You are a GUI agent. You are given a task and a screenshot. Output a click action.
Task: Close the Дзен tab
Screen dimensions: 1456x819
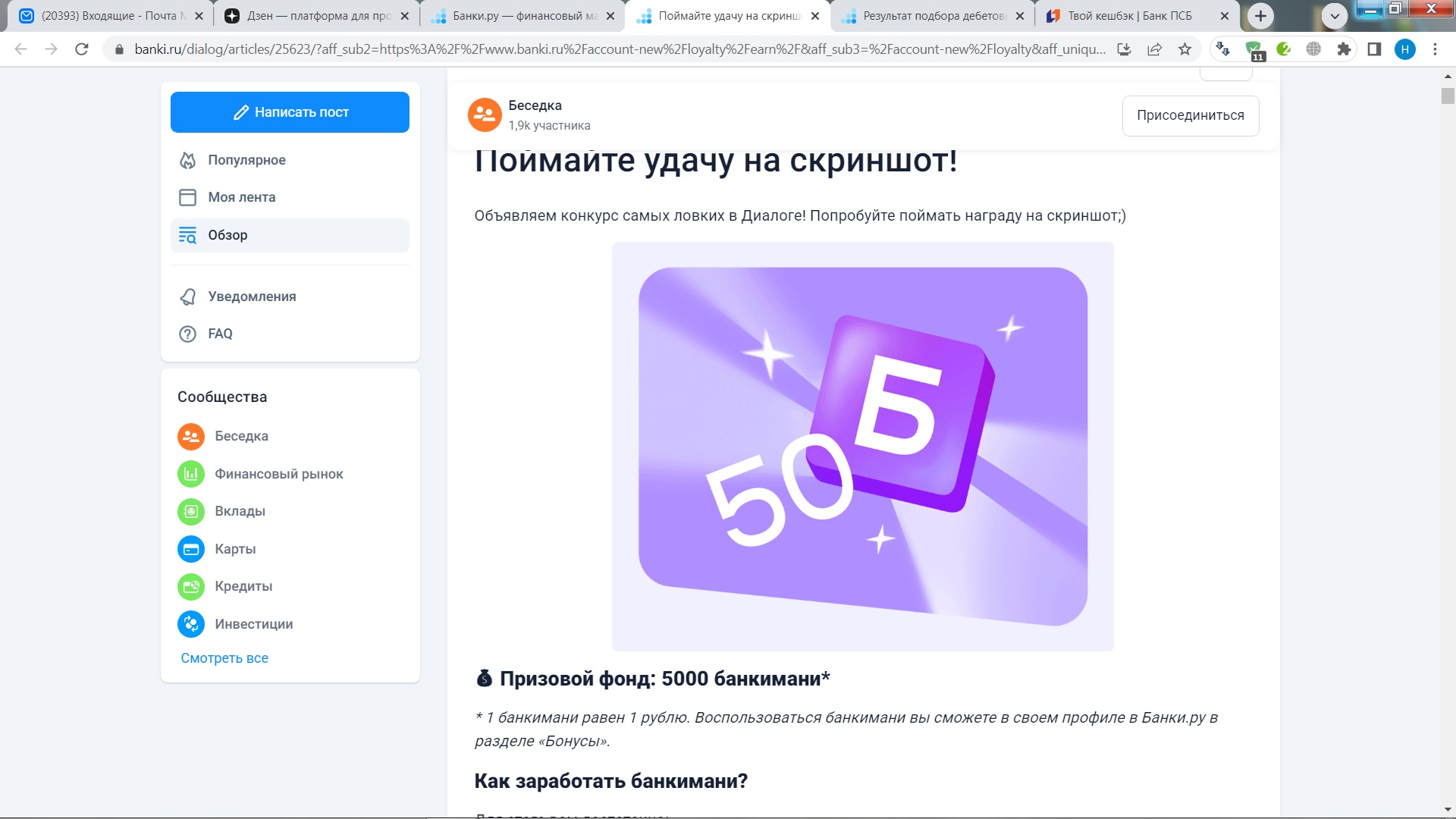tap(404, 16)
